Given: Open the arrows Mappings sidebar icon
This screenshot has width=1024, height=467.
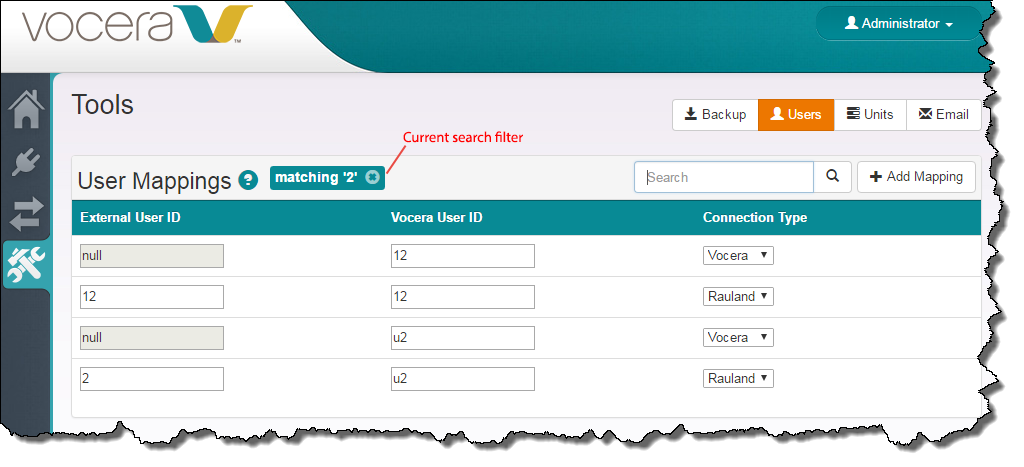Looking at the screenshot, I should [26, 214].
